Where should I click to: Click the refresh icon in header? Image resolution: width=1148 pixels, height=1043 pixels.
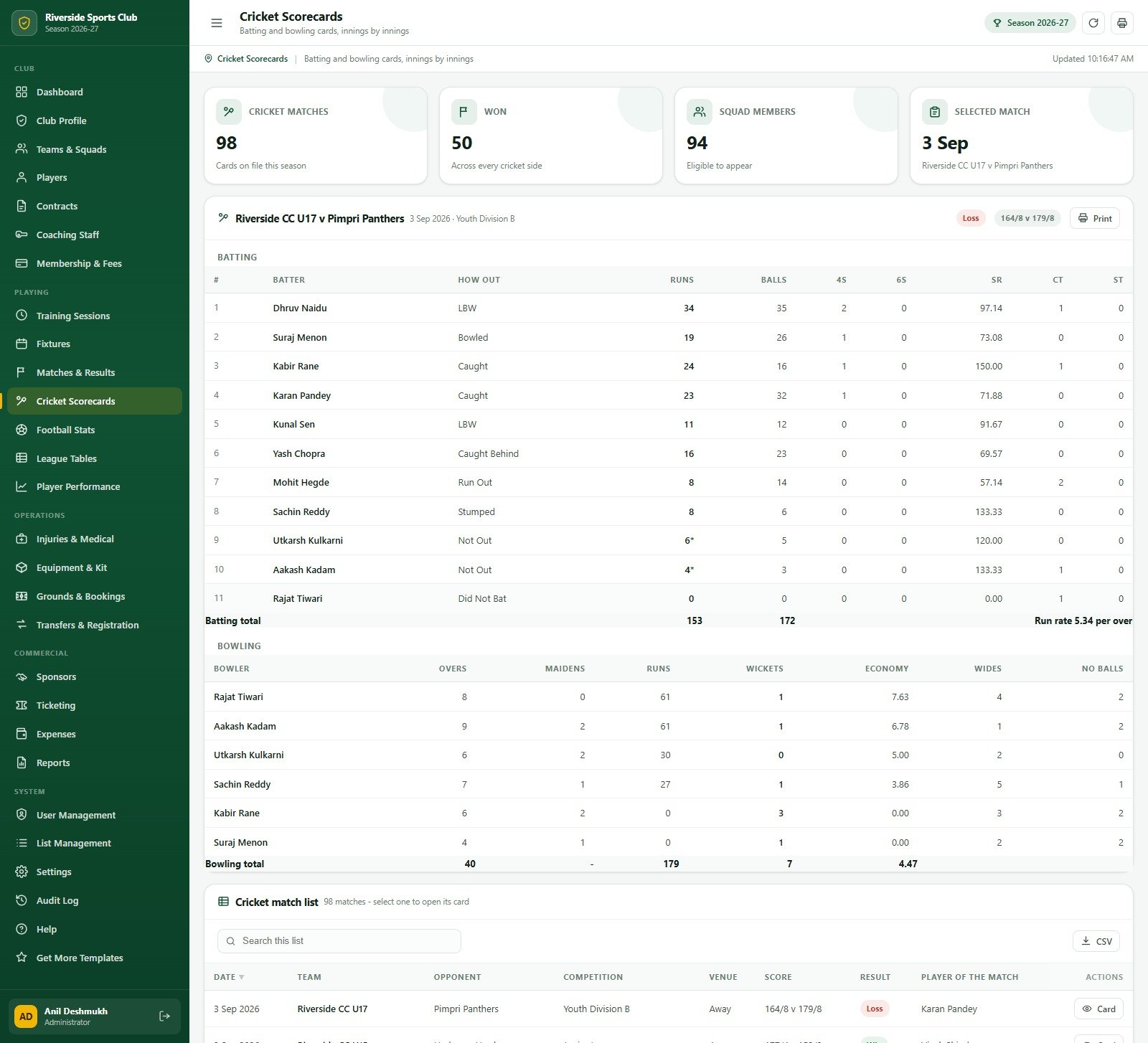coord(1093,23)
